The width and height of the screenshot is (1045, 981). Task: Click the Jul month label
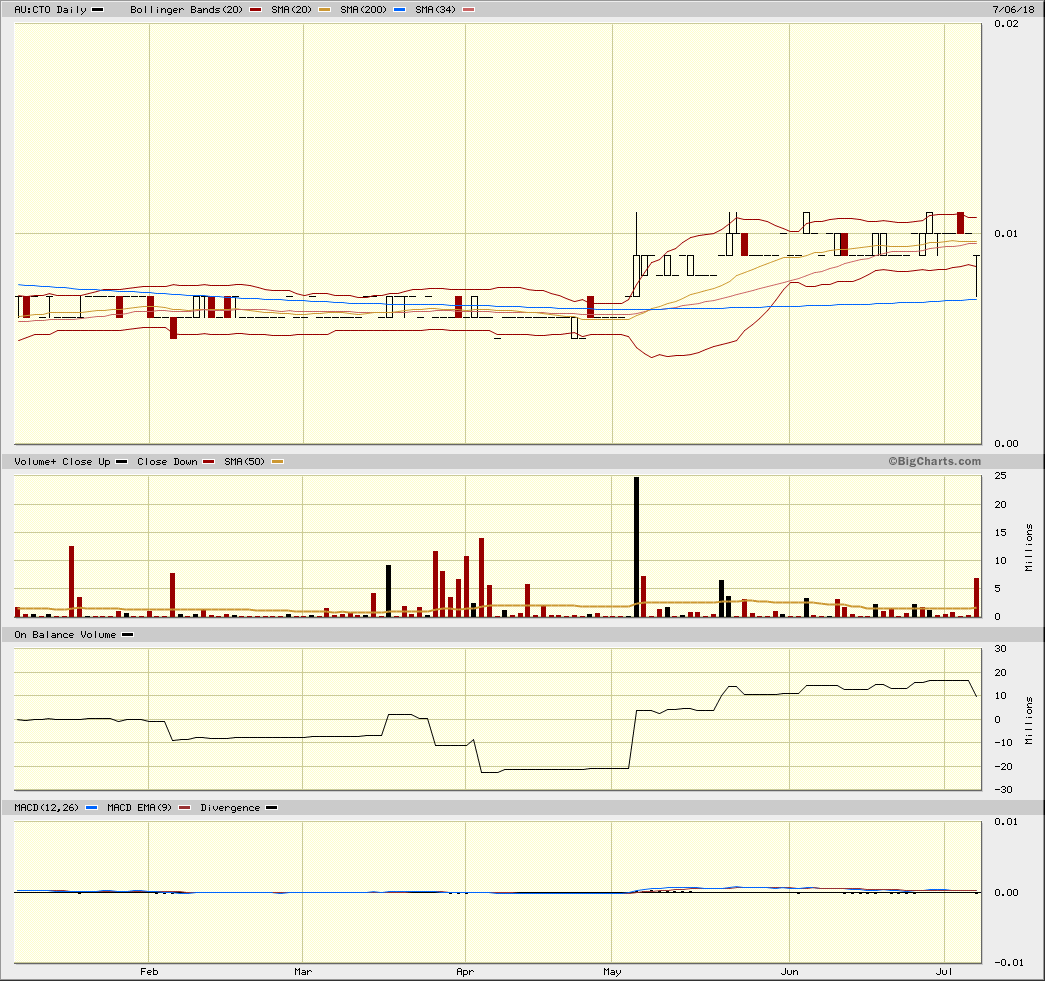tap(944, 972)
